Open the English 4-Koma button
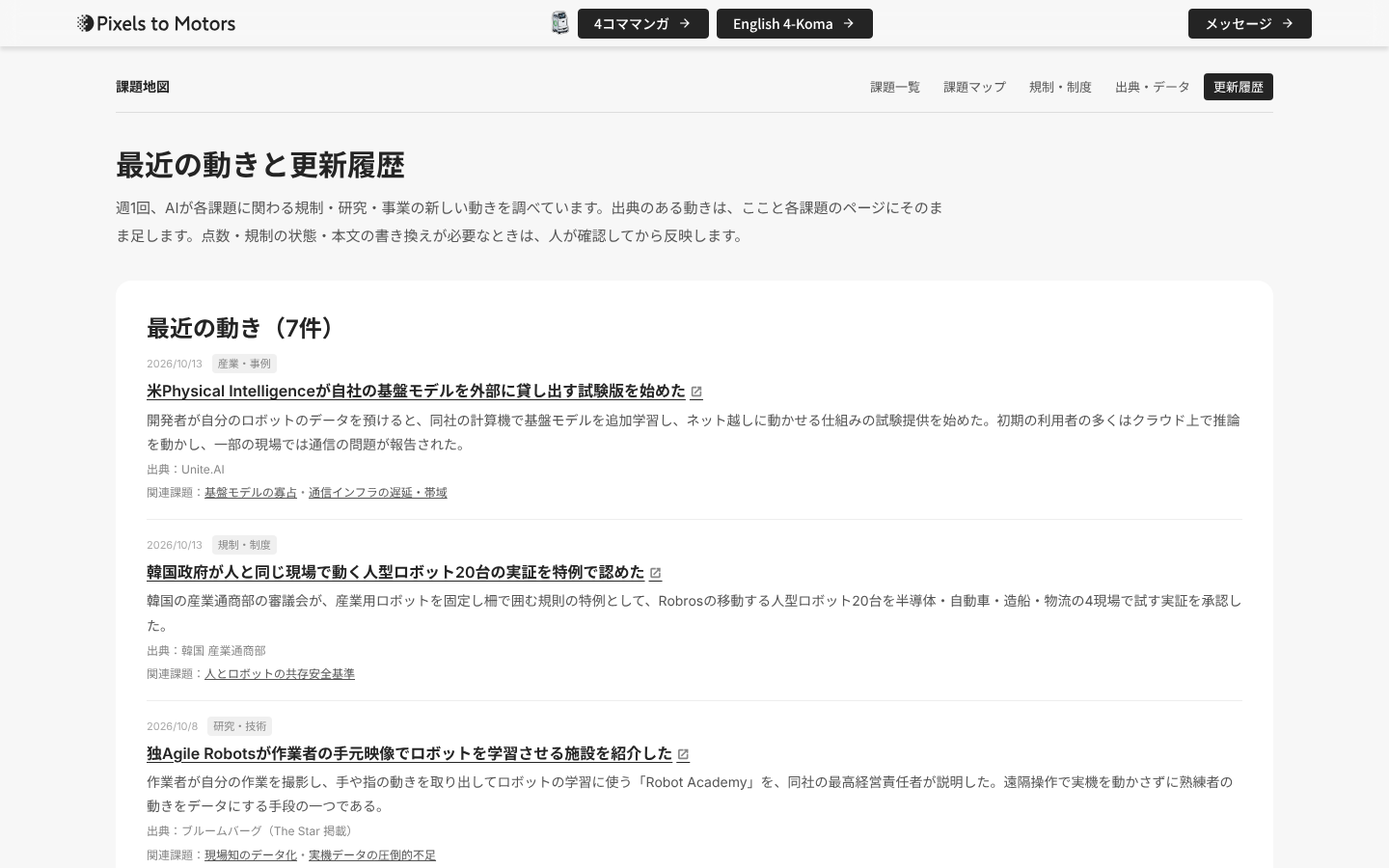 795,23
